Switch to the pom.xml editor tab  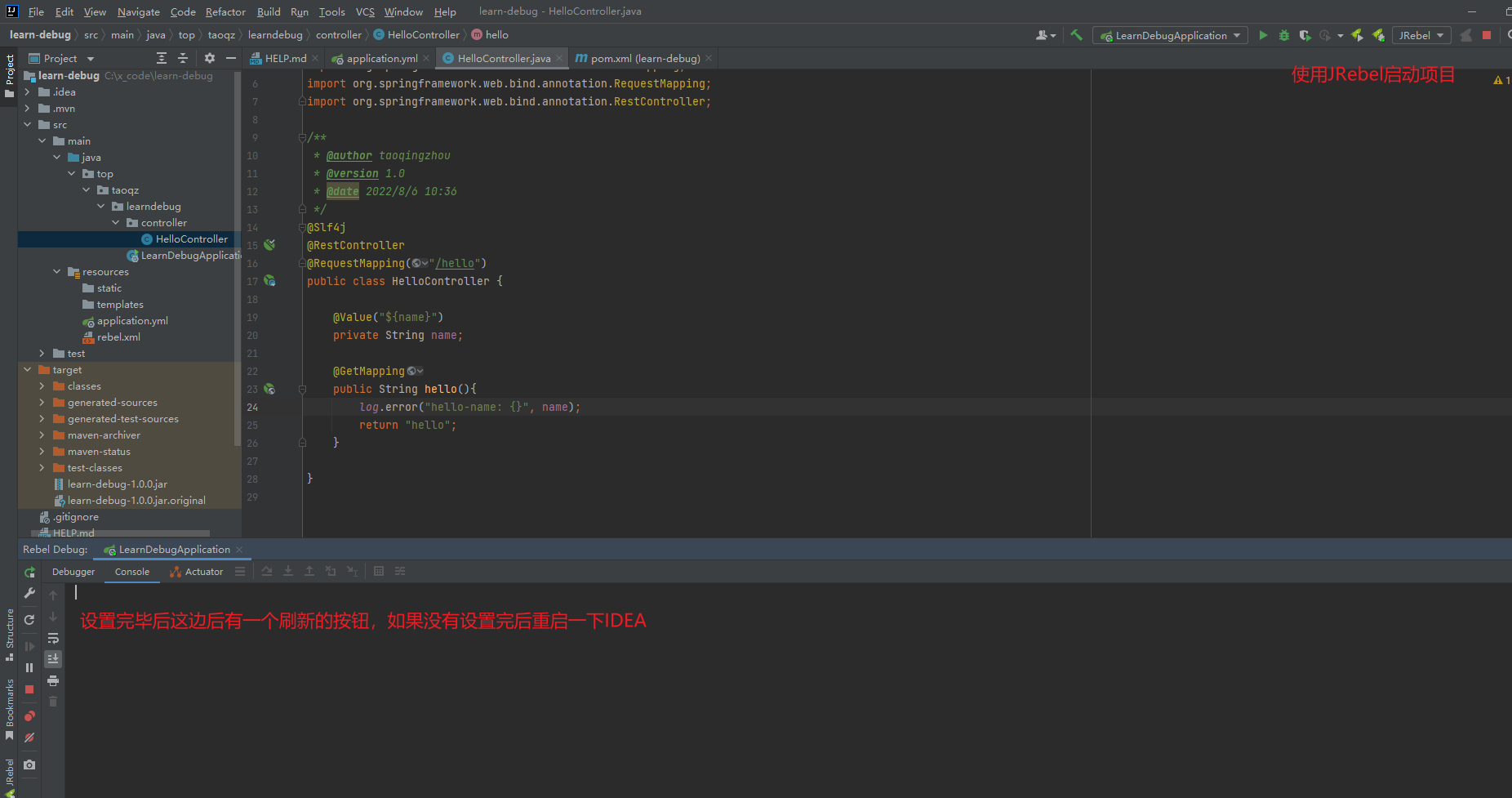645,58
